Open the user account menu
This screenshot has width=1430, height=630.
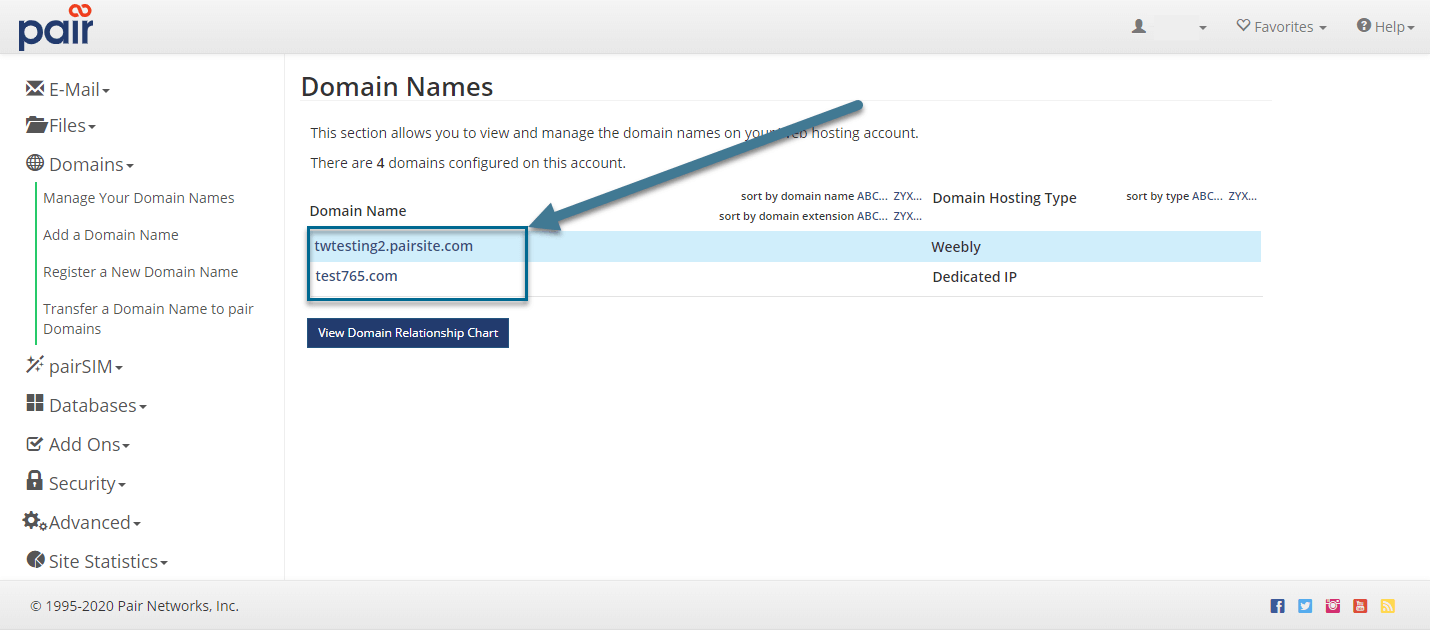coord(1169,27)
